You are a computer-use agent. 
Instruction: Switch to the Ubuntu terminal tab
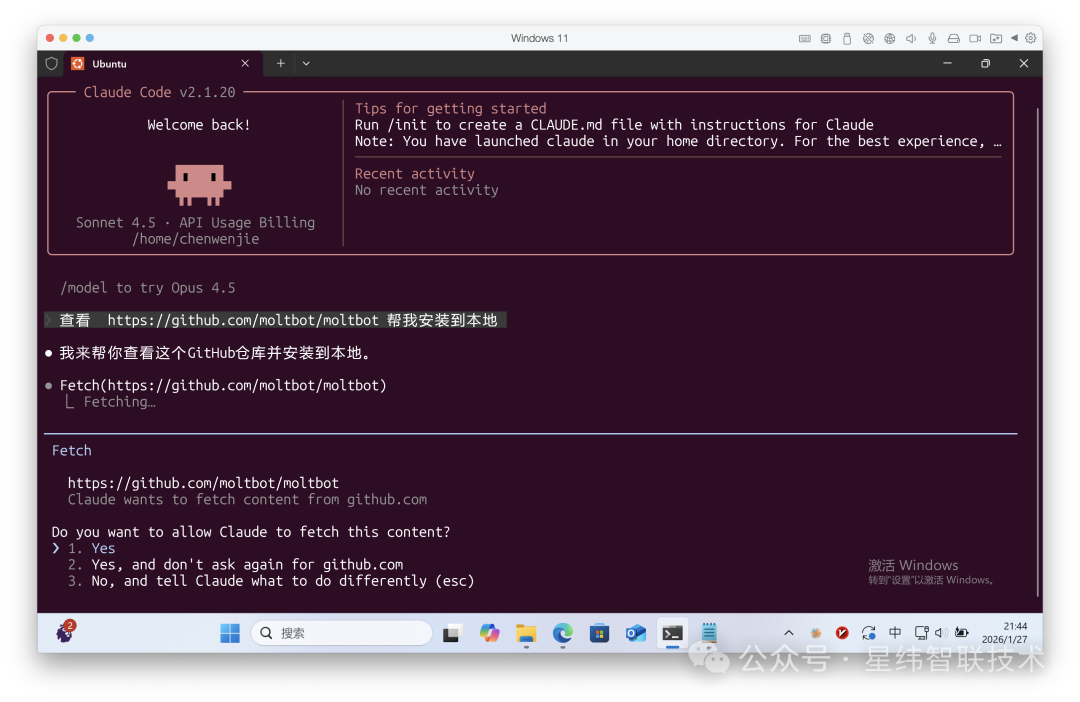(150, 63)
